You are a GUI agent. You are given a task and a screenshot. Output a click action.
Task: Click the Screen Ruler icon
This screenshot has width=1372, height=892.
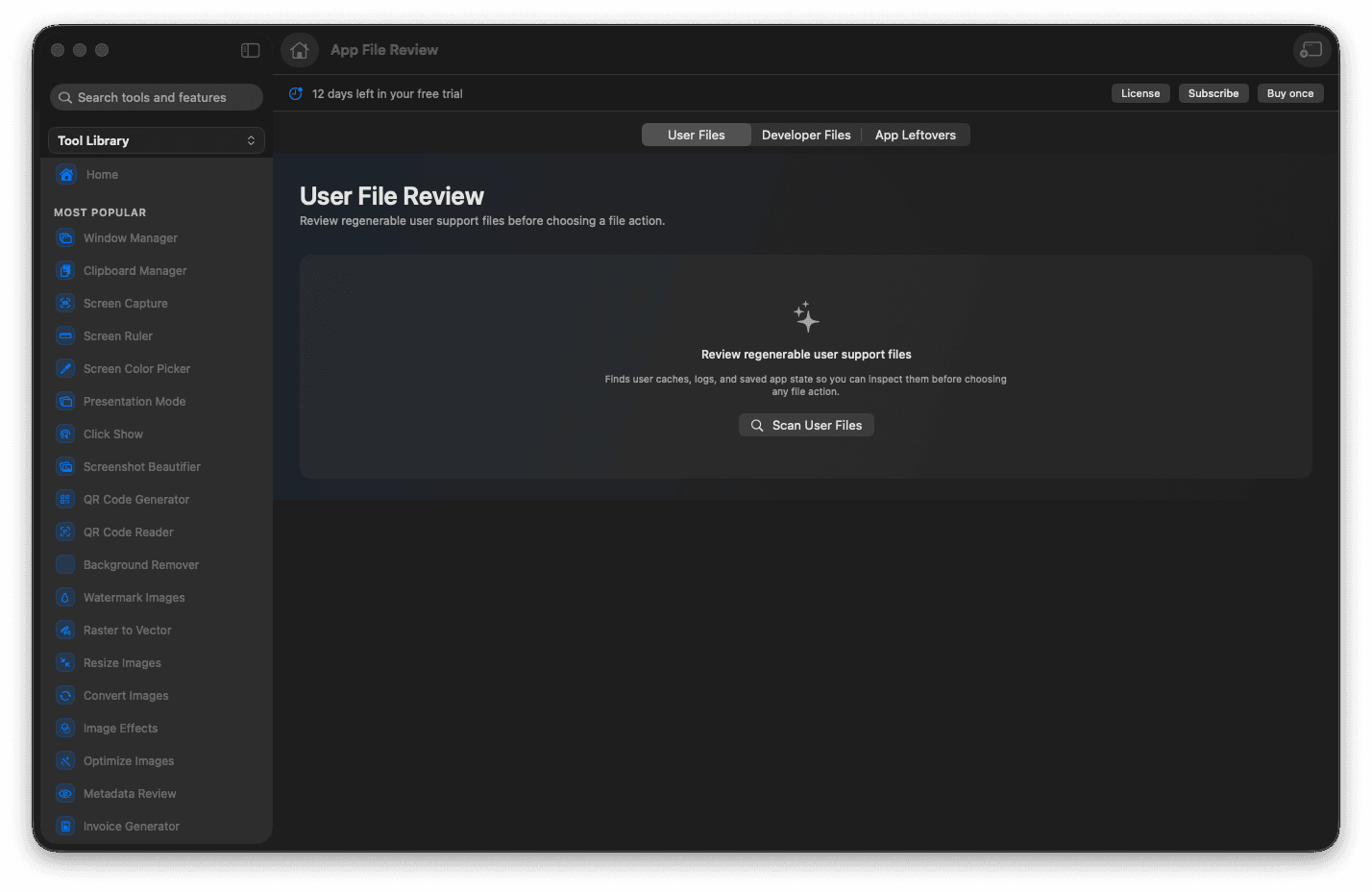(65, 336)
